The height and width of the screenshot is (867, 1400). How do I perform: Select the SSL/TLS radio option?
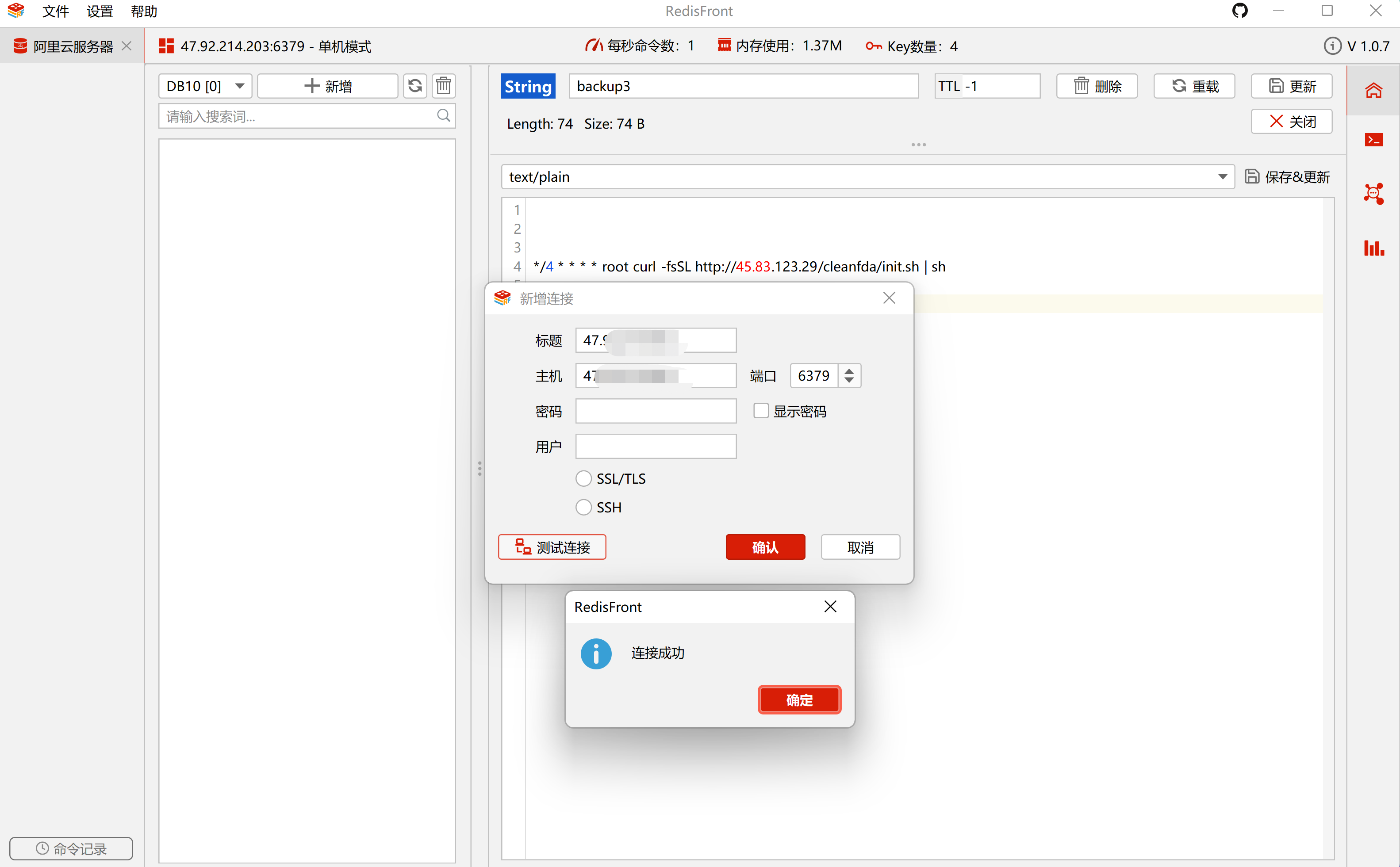click(583, 478)
